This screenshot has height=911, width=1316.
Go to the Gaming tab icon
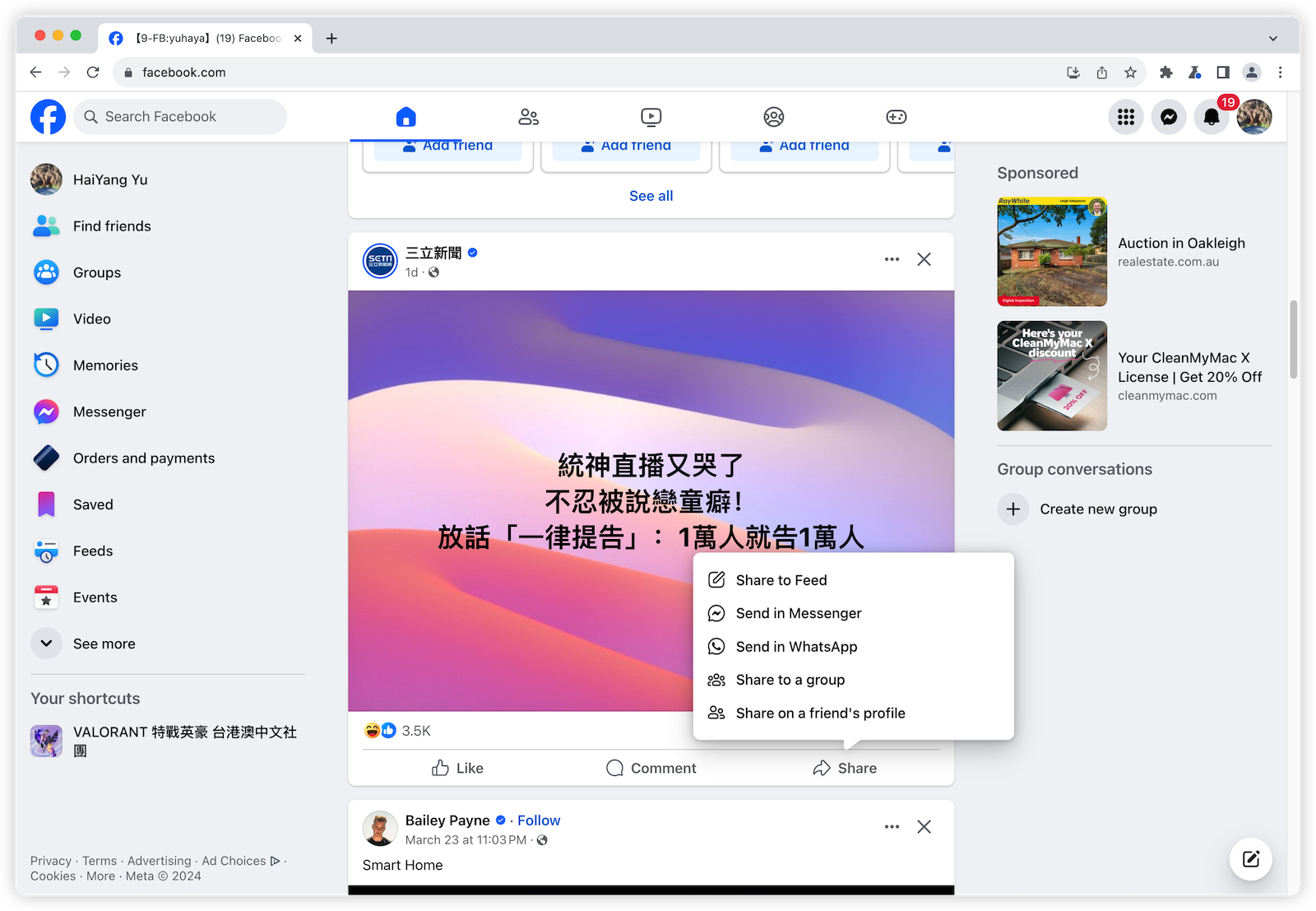coord(896,117)
